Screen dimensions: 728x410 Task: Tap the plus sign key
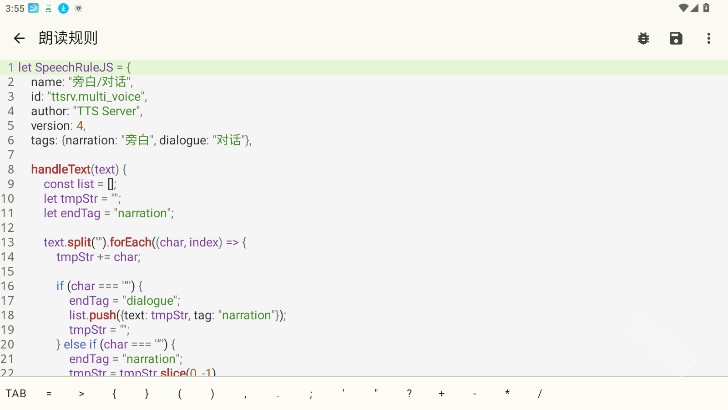441,394
